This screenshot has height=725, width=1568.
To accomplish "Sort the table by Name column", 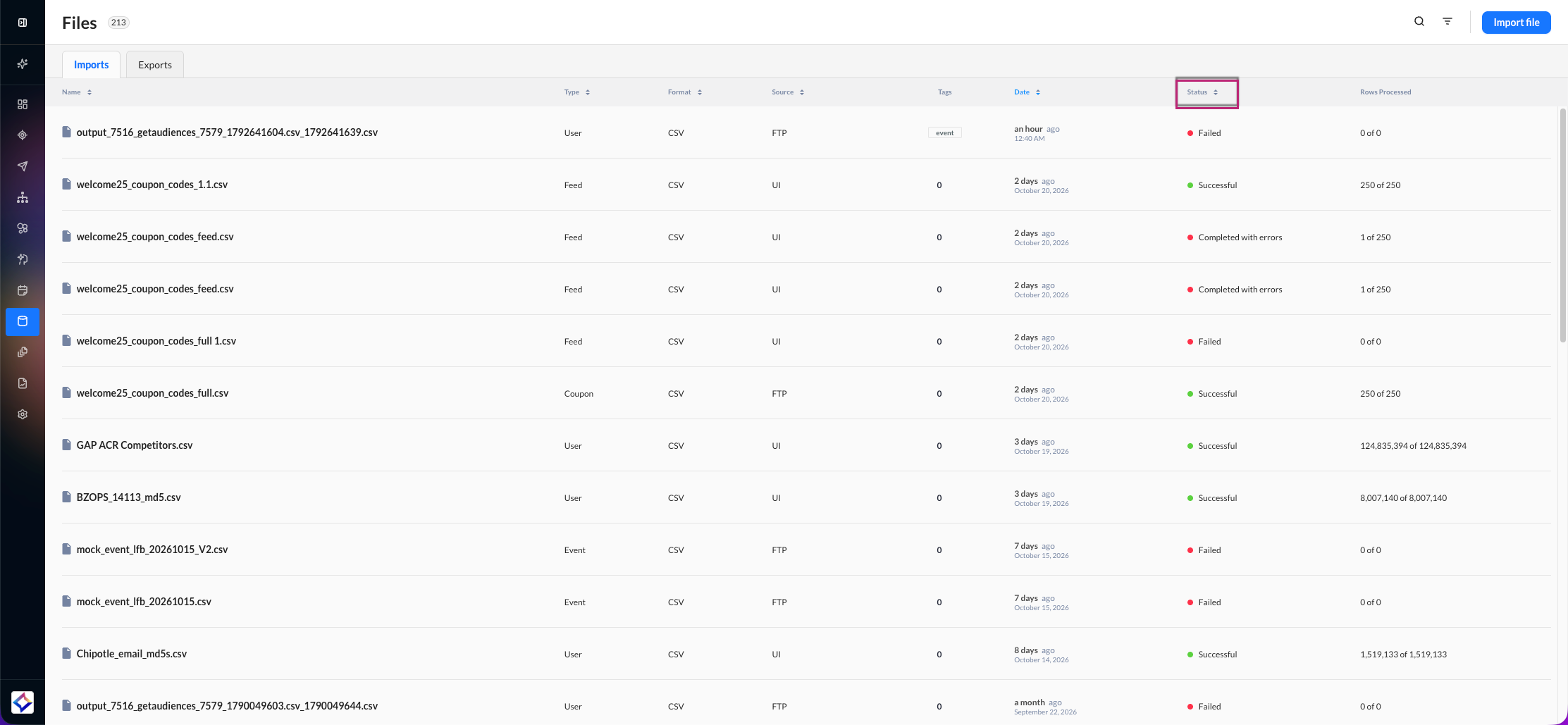I will click(x=77, y=92).
